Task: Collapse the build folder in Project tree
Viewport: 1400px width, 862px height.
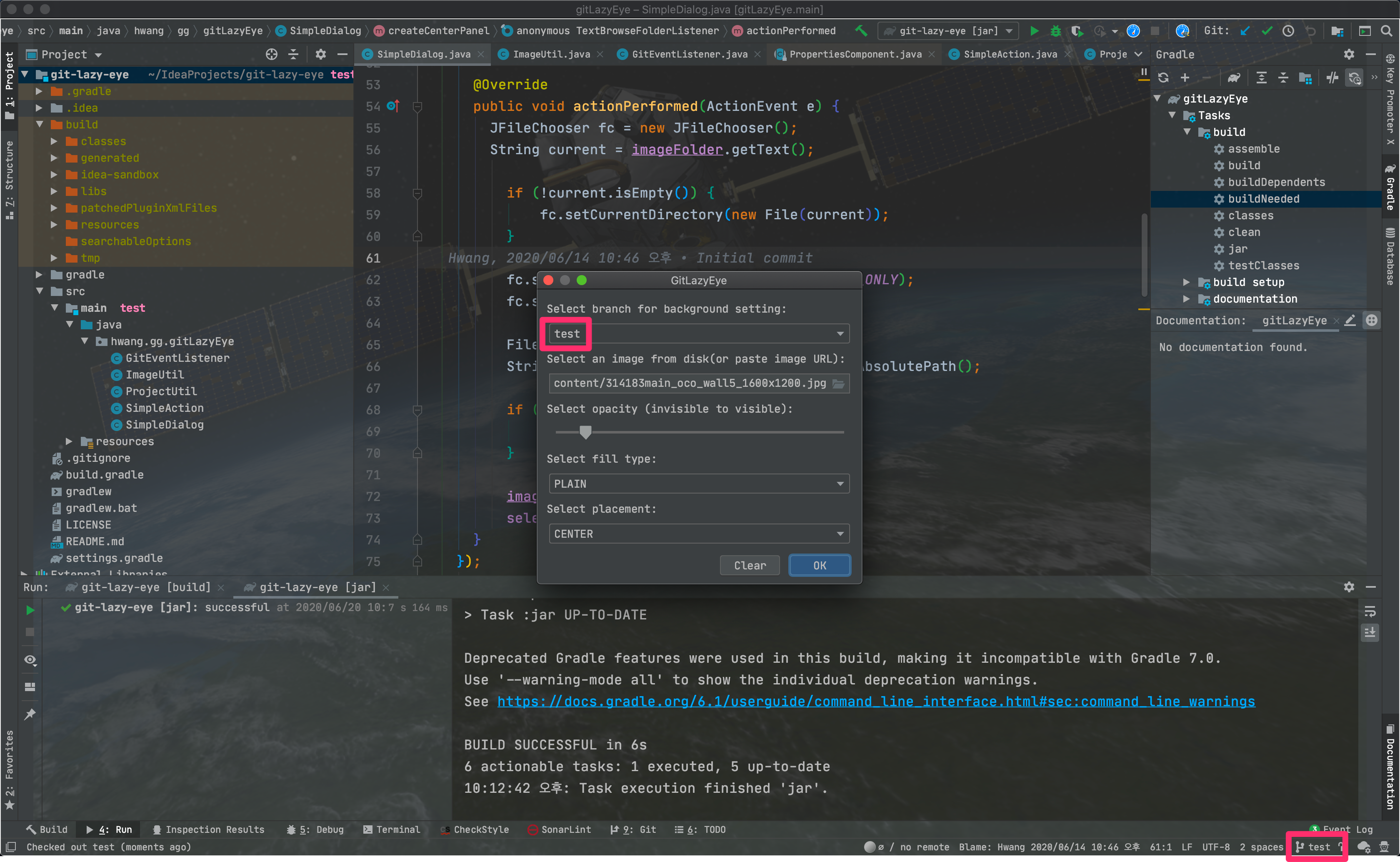Action: tap(40, 124)
